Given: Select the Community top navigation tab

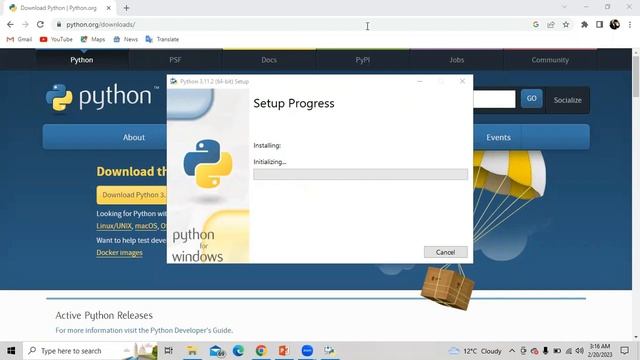Looking at the screenshot, I should [550, 60].
